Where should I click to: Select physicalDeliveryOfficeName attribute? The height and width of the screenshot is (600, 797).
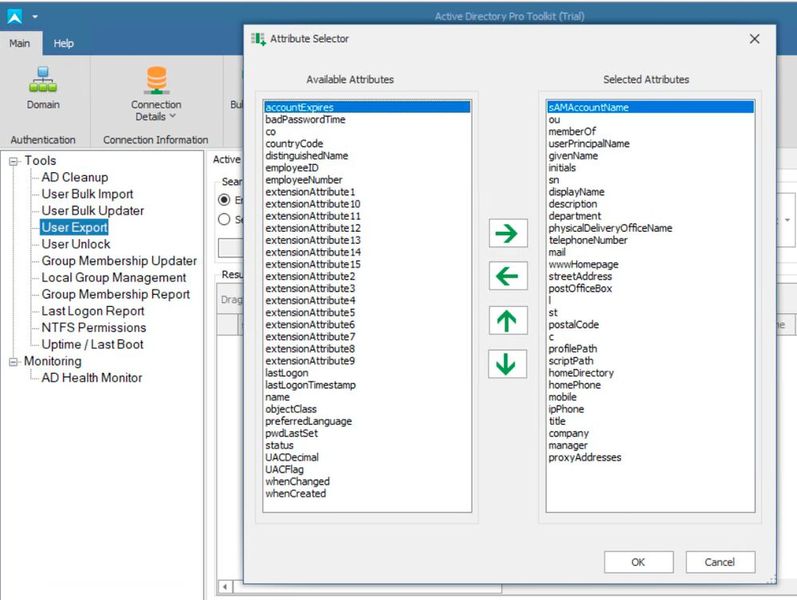(x=610, y=228)
